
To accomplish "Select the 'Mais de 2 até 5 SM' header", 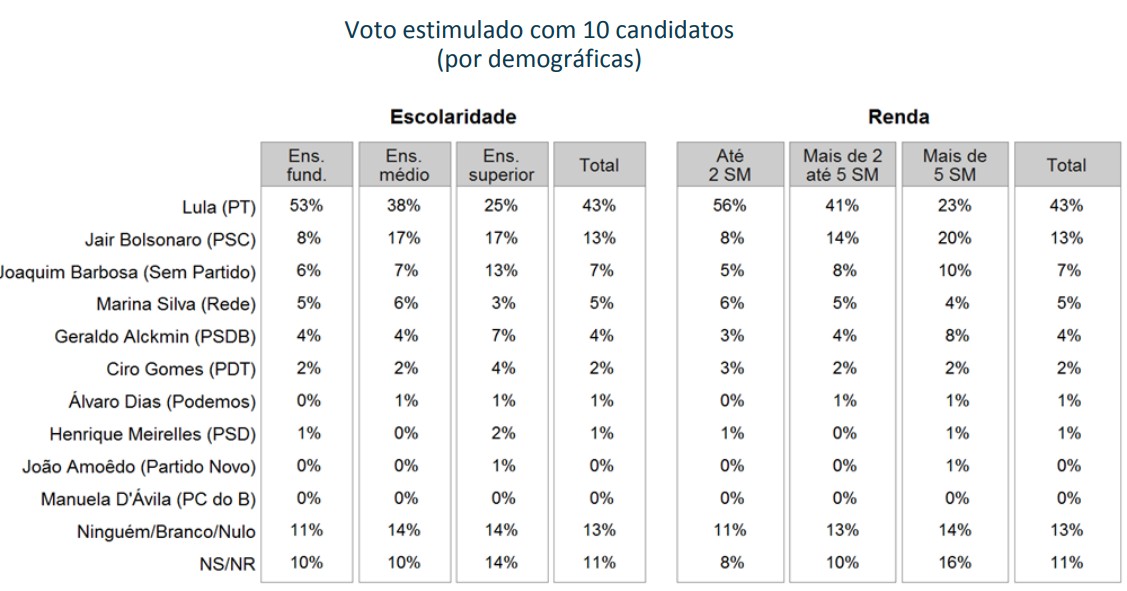I will point(842,165).
